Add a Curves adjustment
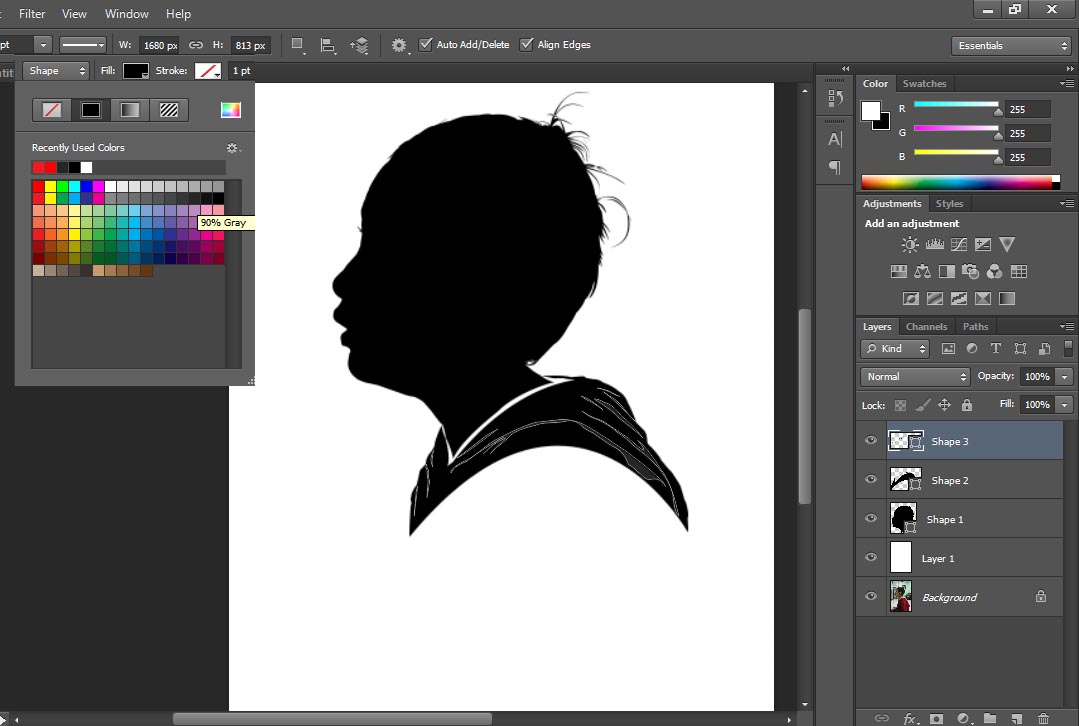The height and width of the screenshot is (726, 1079). point(959,244)
